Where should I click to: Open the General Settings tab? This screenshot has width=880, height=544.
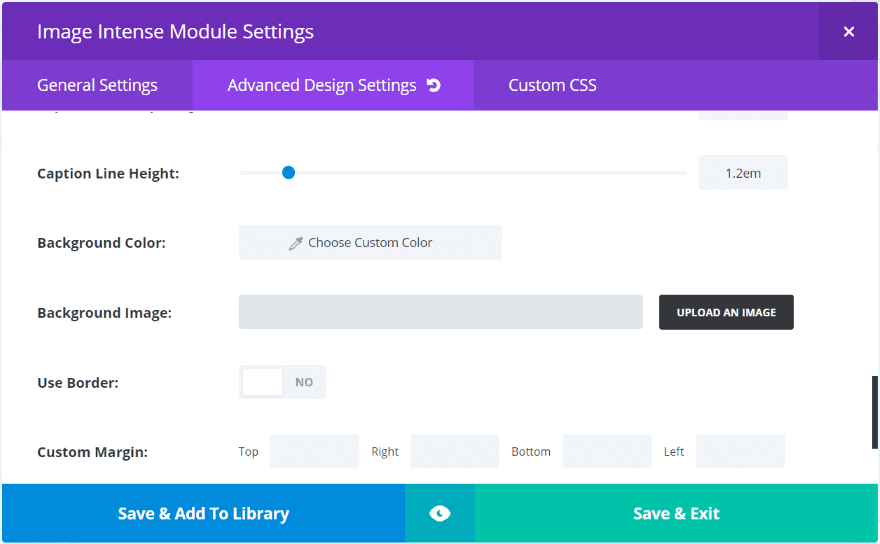(x=97, y=85)
